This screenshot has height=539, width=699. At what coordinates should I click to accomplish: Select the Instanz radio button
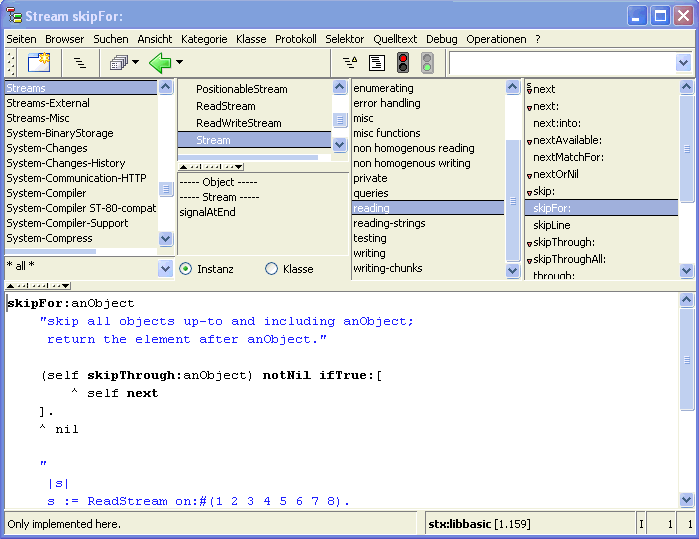click(x=185, y=269)
